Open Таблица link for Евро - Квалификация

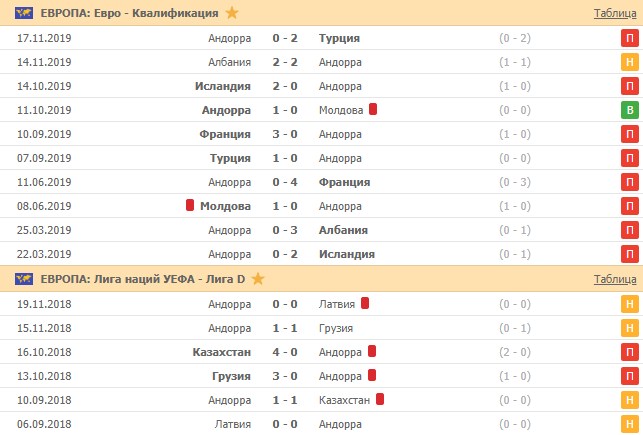pyautogui.click(x=614, y=13)
